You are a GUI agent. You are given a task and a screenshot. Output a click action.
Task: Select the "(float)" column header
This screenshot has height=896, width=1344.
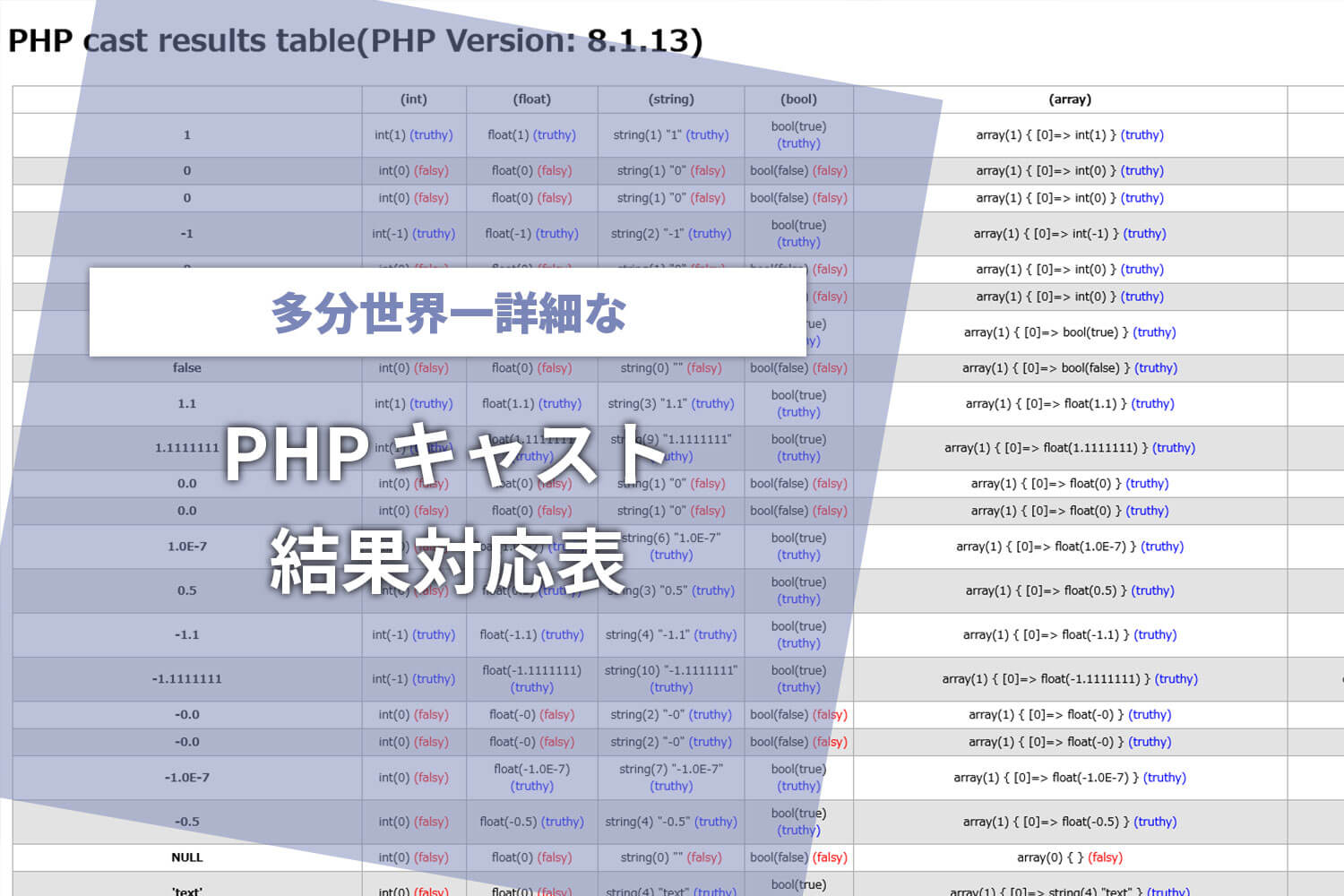pos(532,99)
